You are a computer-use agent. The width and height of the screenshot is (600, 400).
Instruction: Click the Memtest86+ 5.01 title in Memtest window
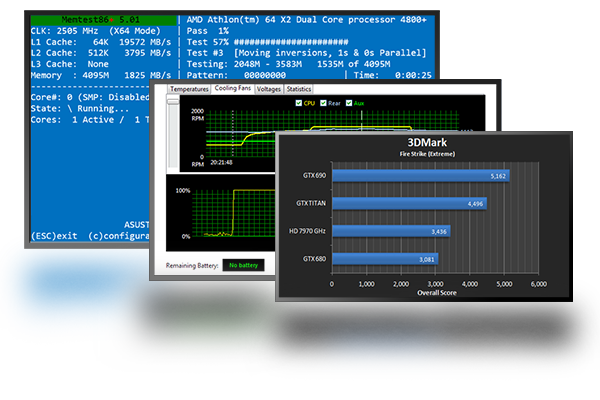coord(101,20)
